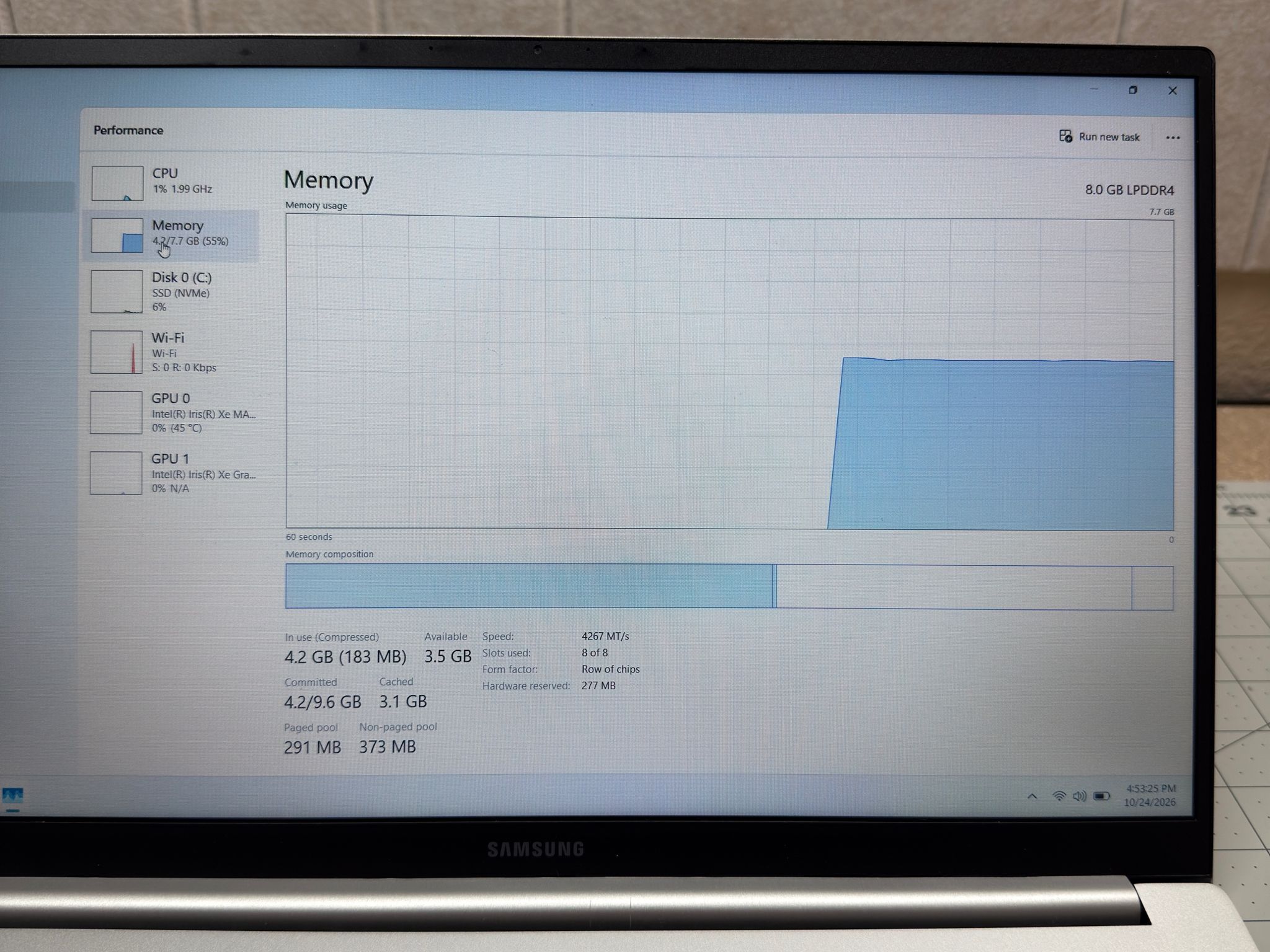Click the 'Memory composition' label

(x=329, y=554)
